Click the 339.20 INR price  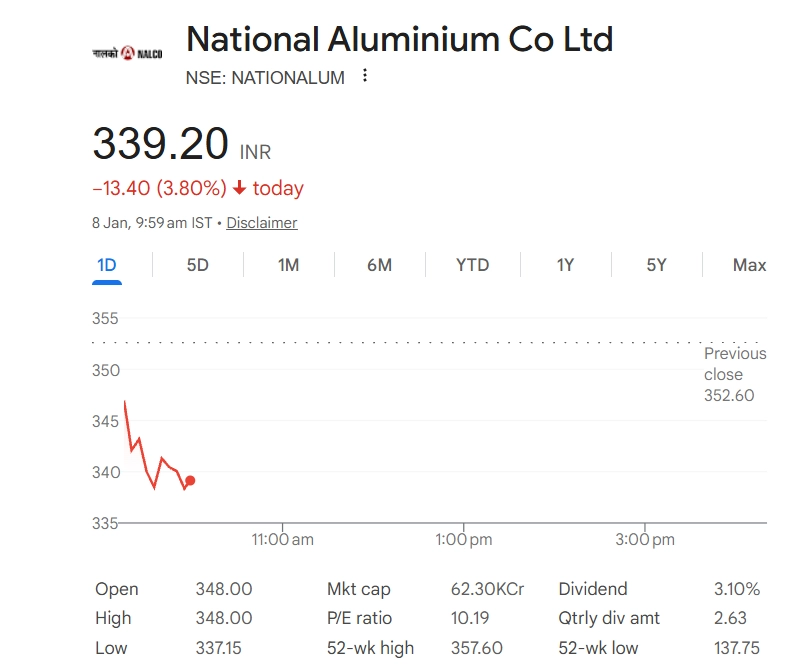click(x=161, y=144)
